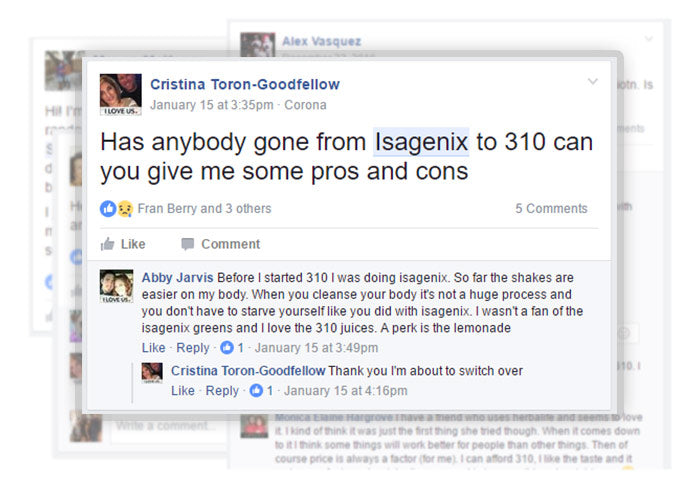Image resolution: width=700 pixels, height=482 pixels.
Task: Click the highlighted Isagenix word in post
Action: tap(421, 142)
